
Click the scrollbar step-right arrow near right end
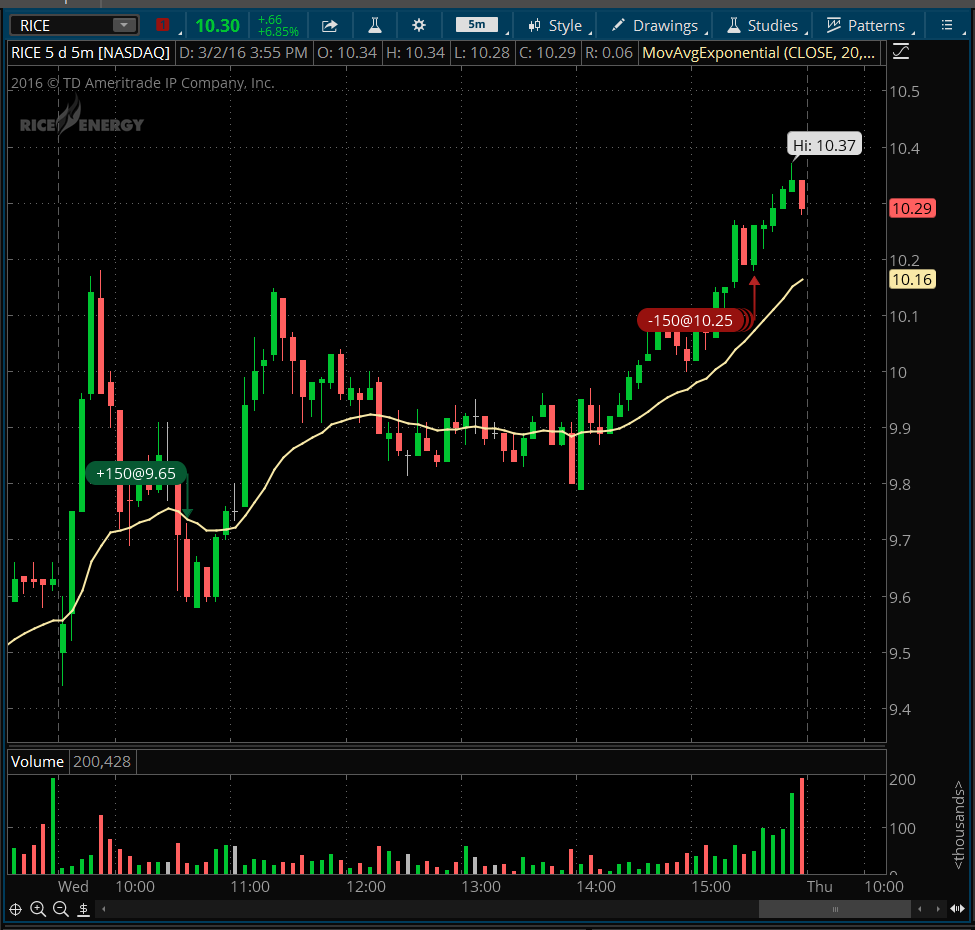(x=938, y=909)
